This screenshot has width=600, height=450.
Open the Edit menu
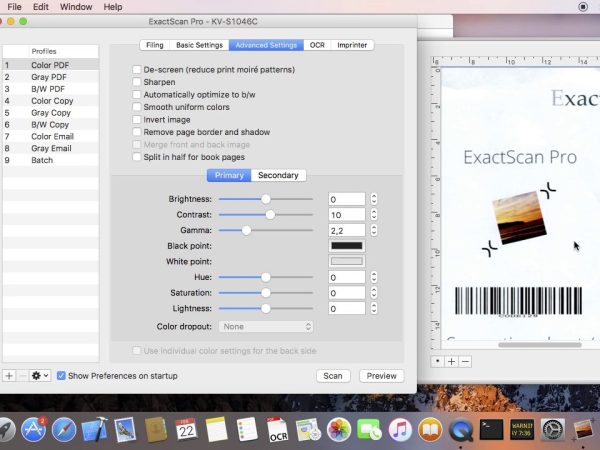(41, 7)
